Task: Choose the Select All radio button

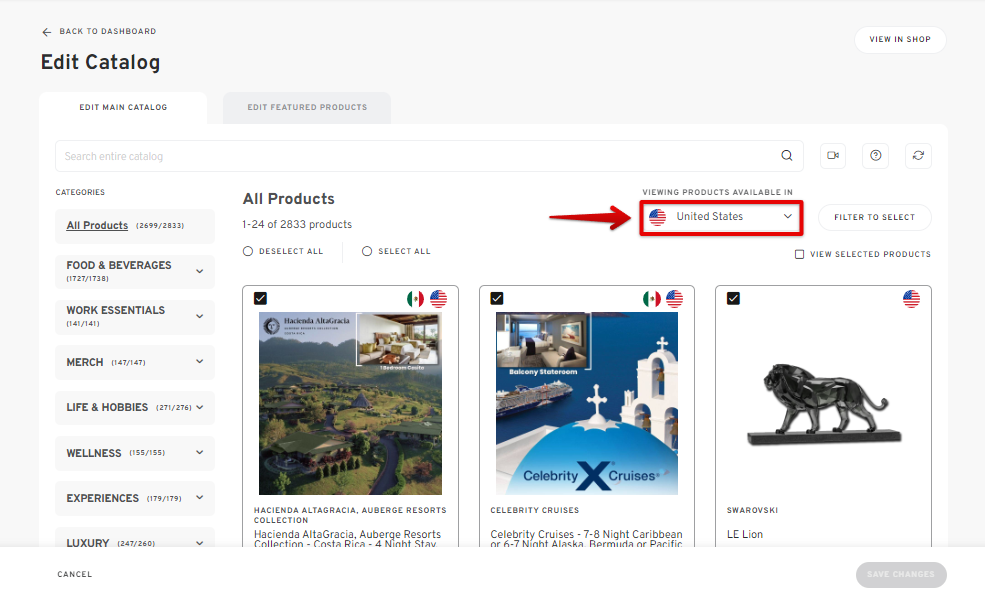Action: coord(367,251)
